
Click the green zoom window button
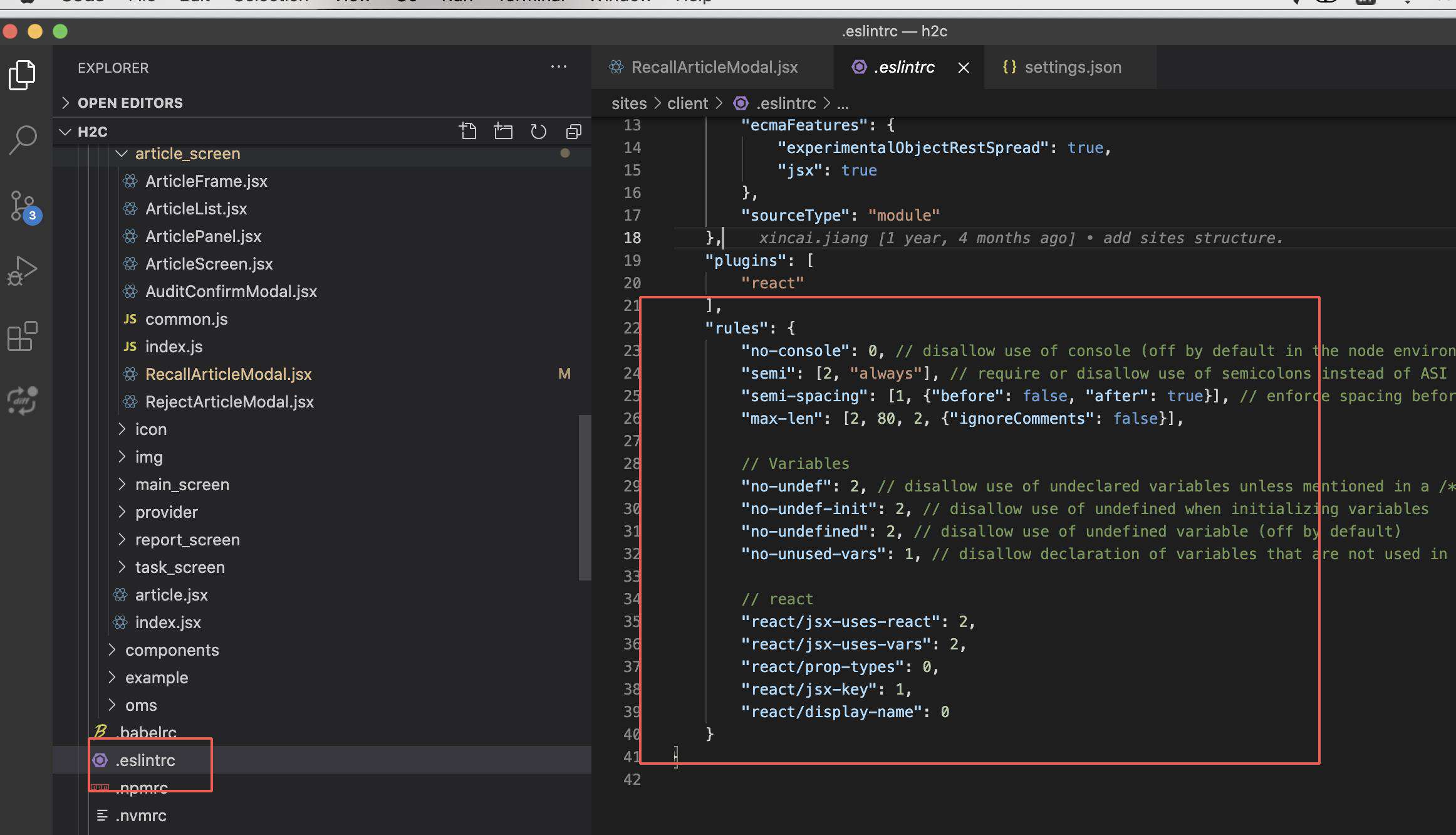coord(60,31)
